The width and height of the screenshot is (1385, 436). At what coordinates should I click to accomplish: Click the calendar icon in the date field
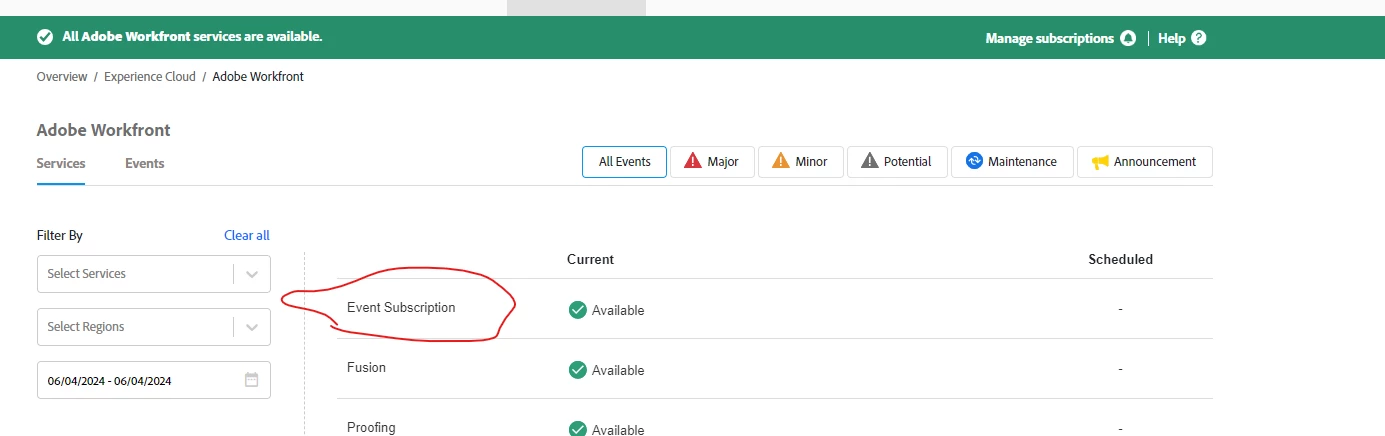pos(252,380)
